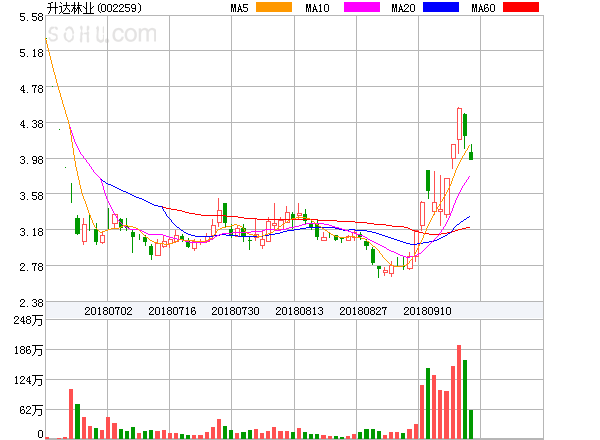Click the 186万 volume axis label
This screenshot has height=440, width=600.
click(x=28, y=350)
